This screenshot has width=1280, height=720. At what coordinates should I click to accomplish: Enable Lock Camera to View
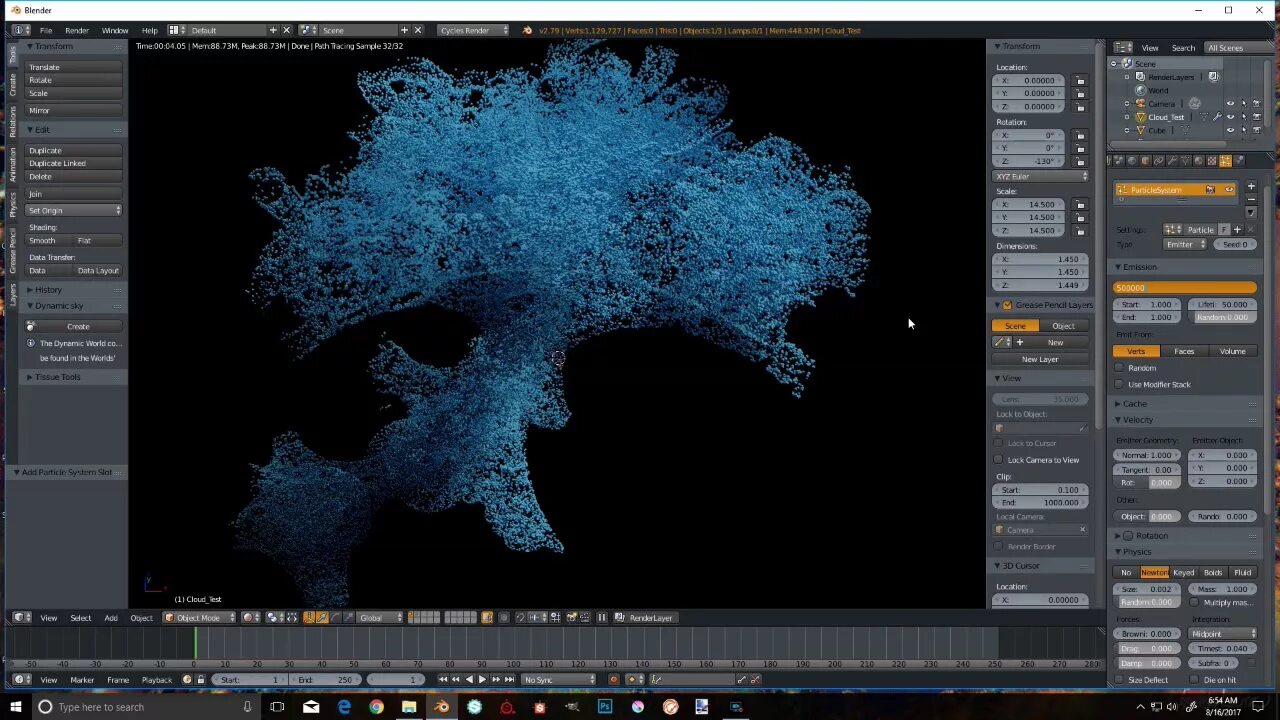pos(998,459)
